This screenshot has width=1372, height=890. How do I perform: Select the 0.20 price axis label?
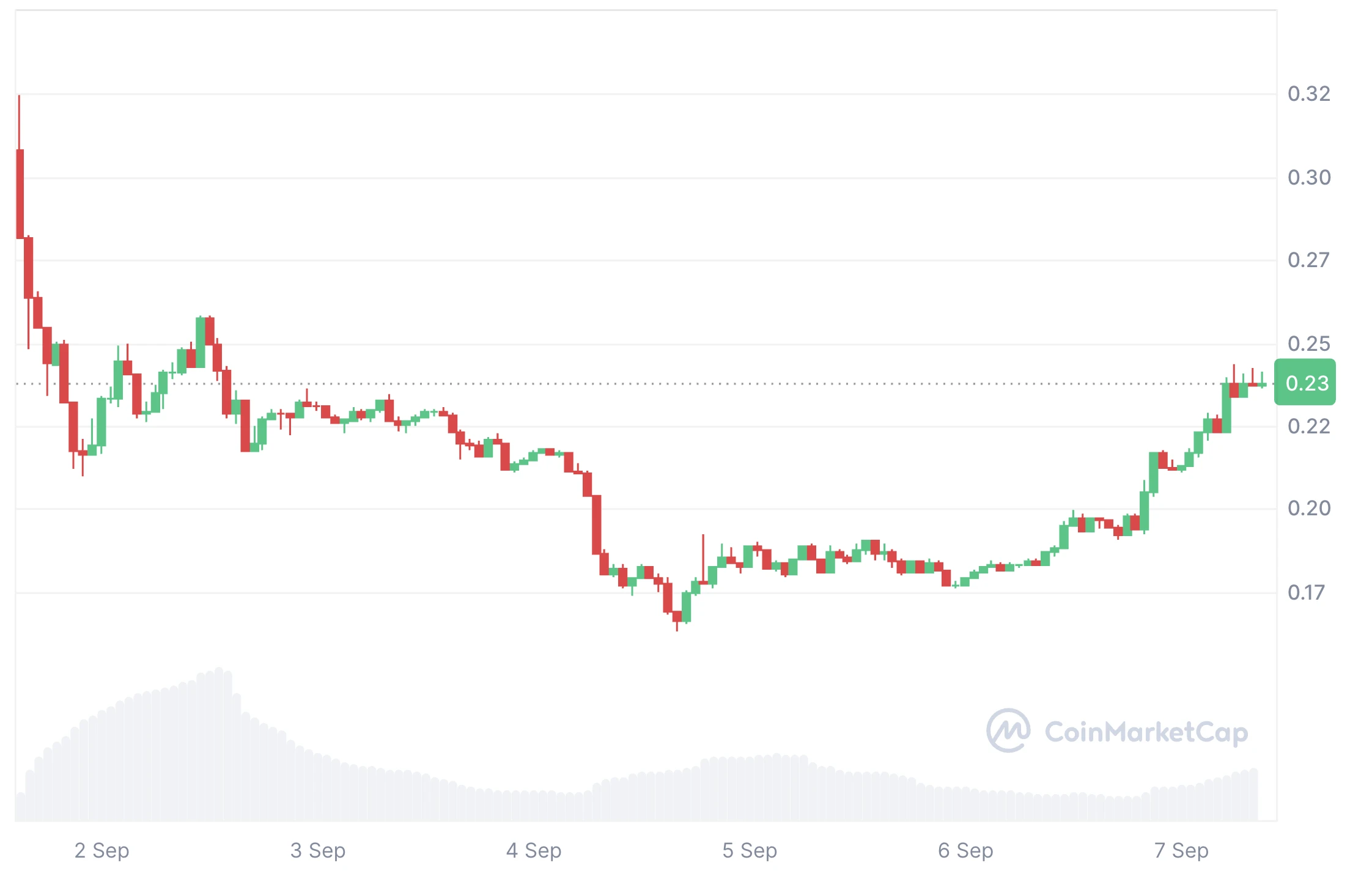1308,508
